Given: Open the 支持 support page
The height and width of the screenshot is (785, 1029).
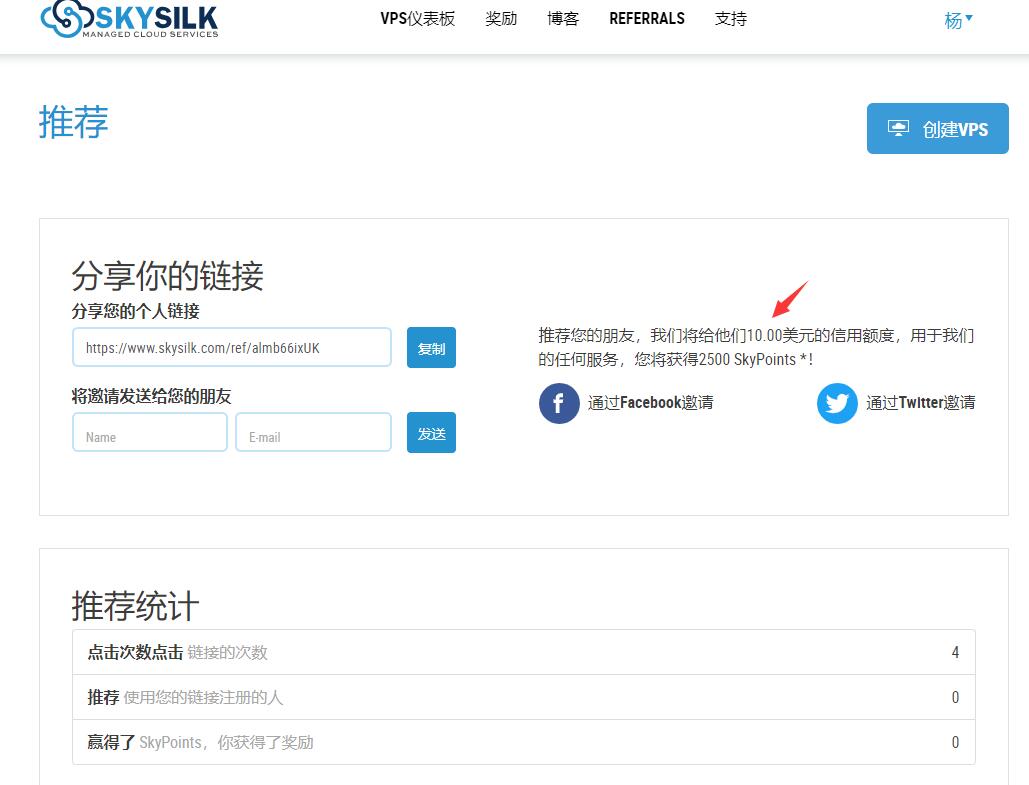Looking at the screenshot, I should coord(730,18).
